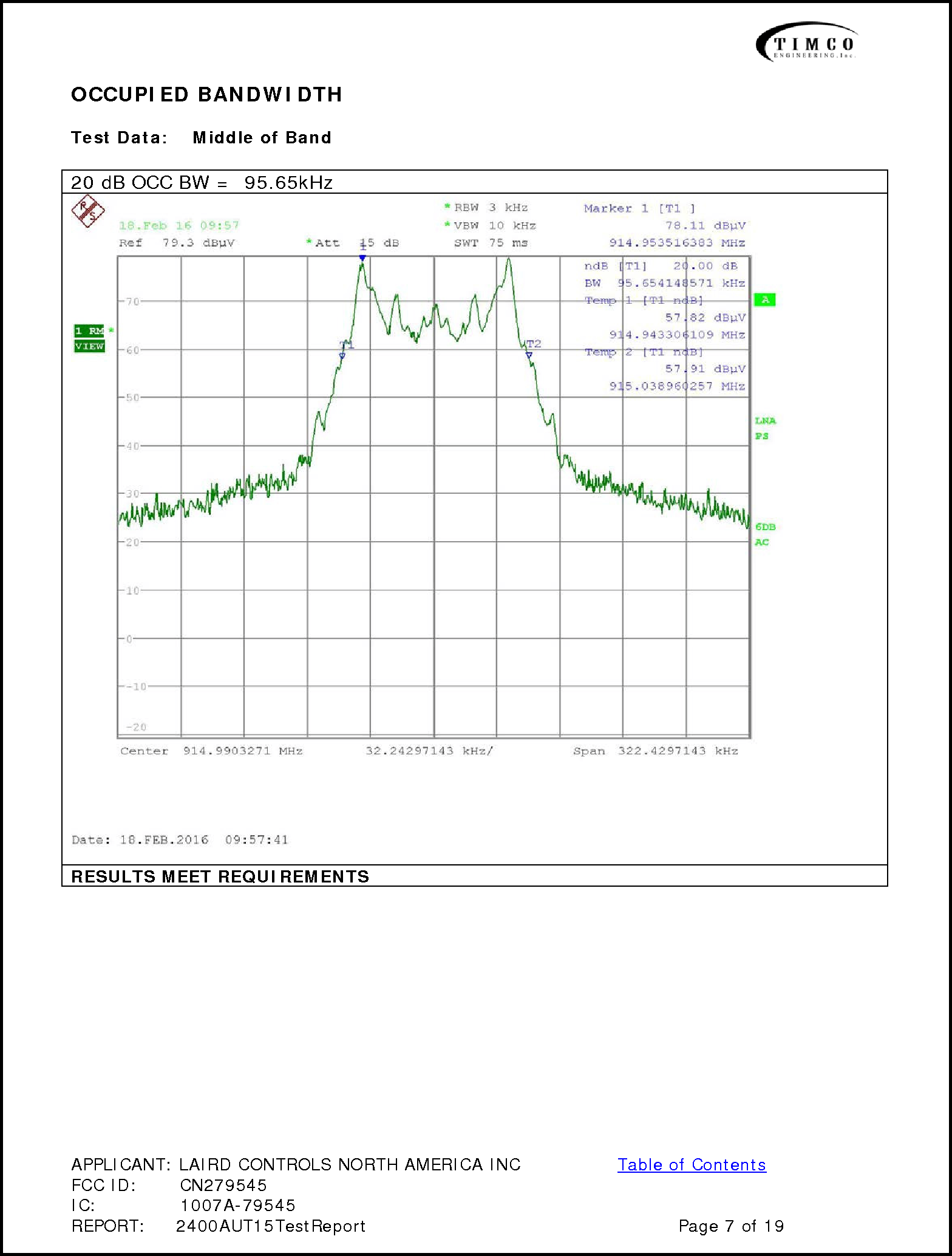Viewport: 952px width, 1256px height.
Task: Click the FCC ID 'CN279545'
Action: click(223, 1186)
